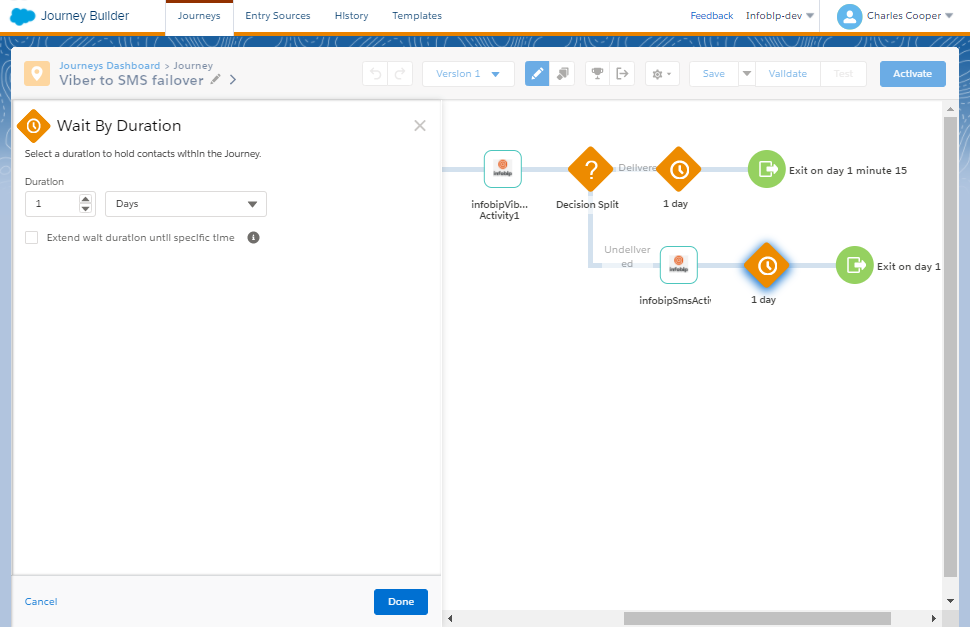This screenshot has width=970, height=627.
Task: Click the info icon beside extend wait option
Action: (x=254, y=238)
